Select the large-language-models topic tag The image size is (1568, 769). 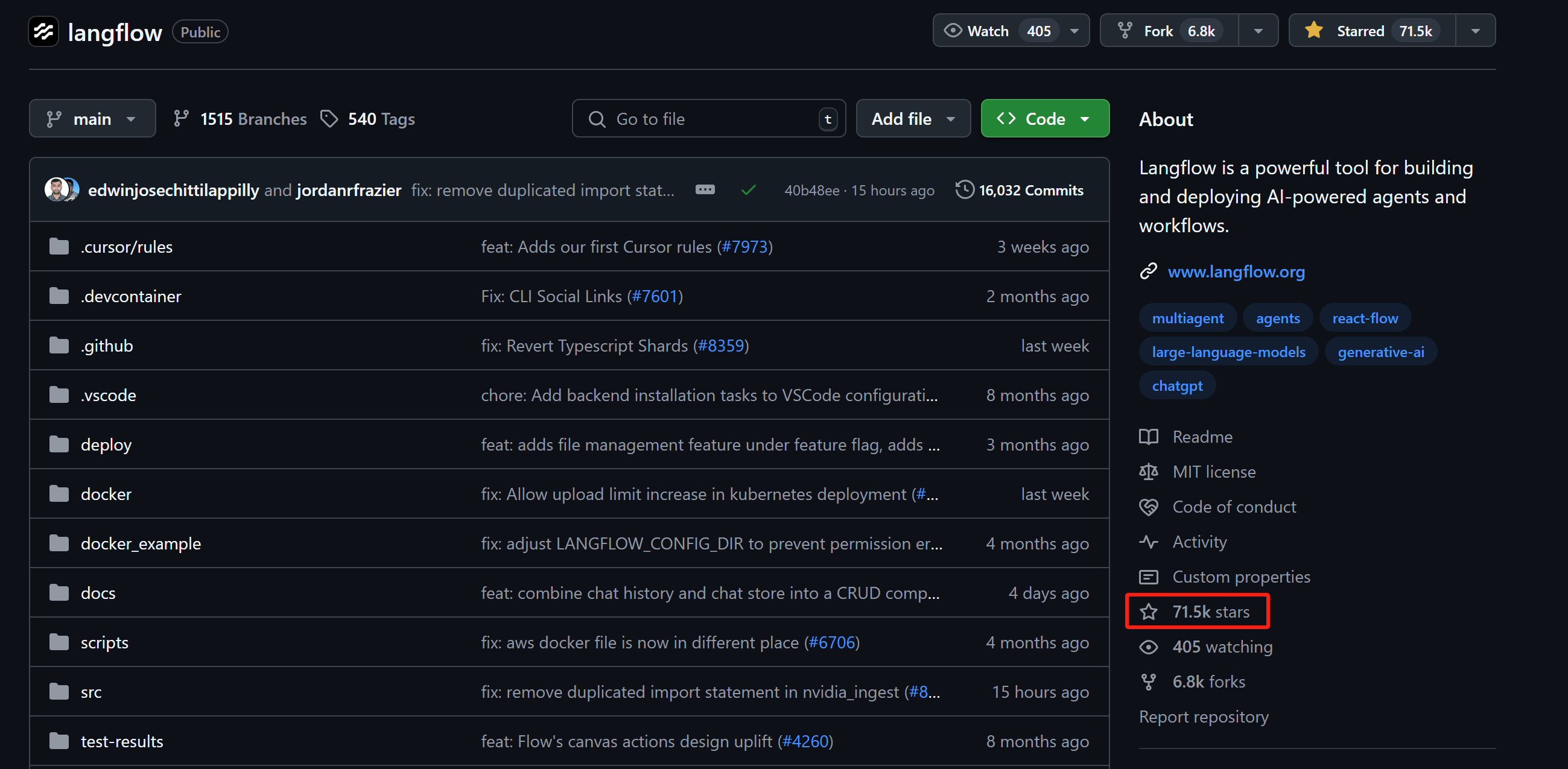point(1228,352)
